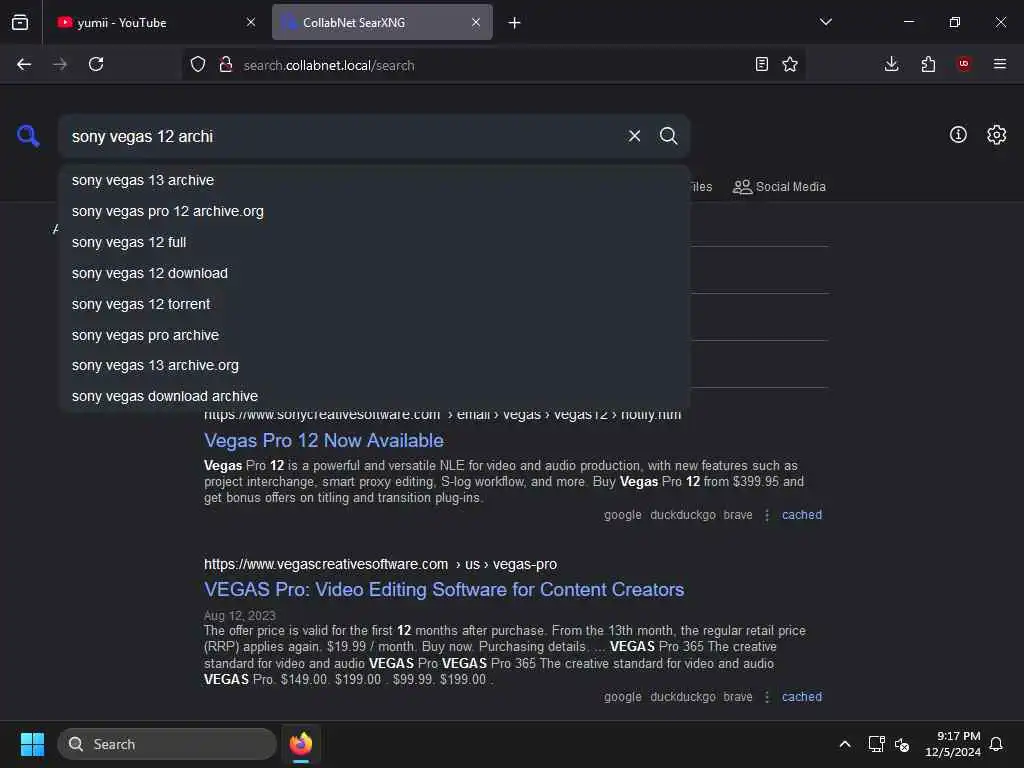The image size is (1024, 768).
Task: Show hidden system tray icons chevron
Action: (x=844, y=744)
